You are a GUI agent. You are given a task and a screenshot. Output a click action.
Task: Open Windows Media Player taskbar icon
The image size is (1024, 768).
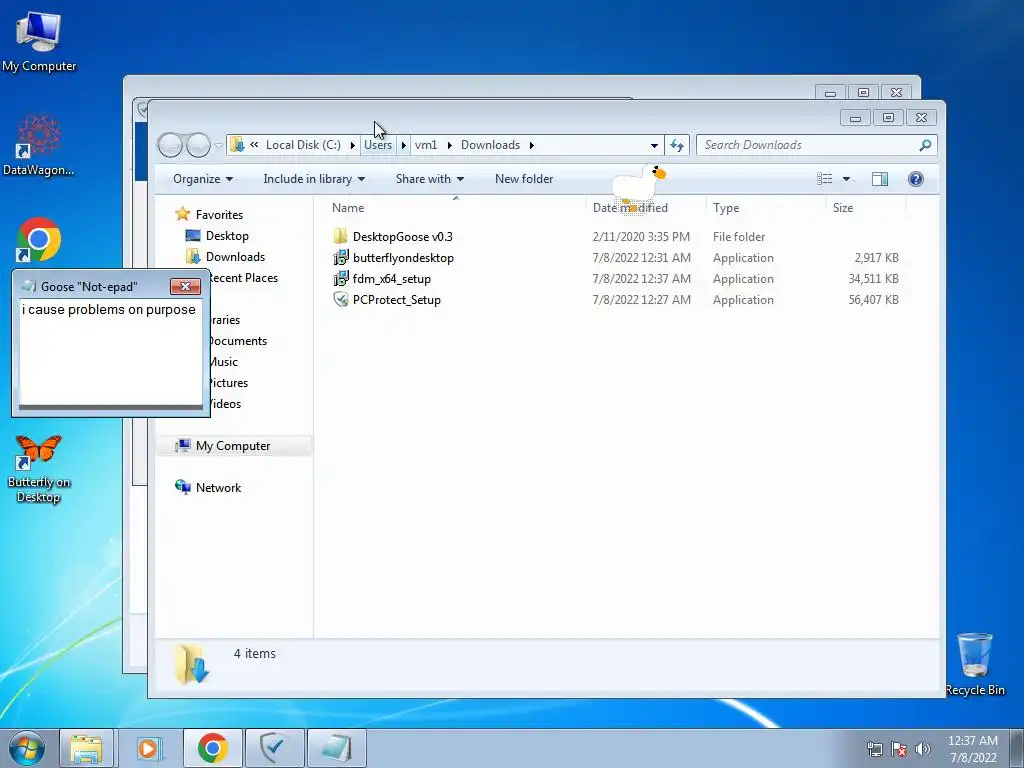pyautogui.click(x=150, y=748)
